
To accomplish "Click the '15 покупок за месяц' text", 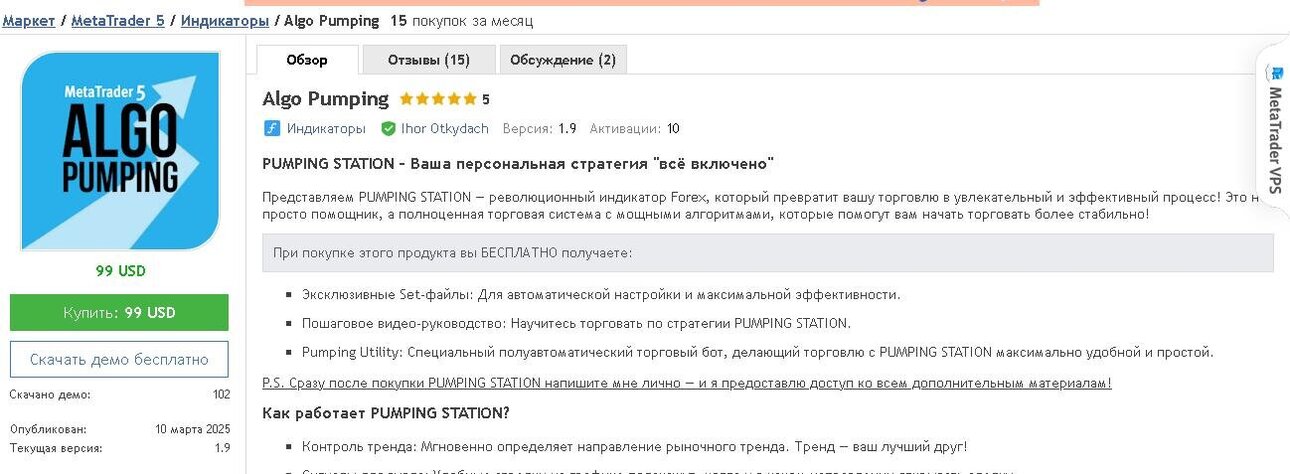I will (461, 20).
